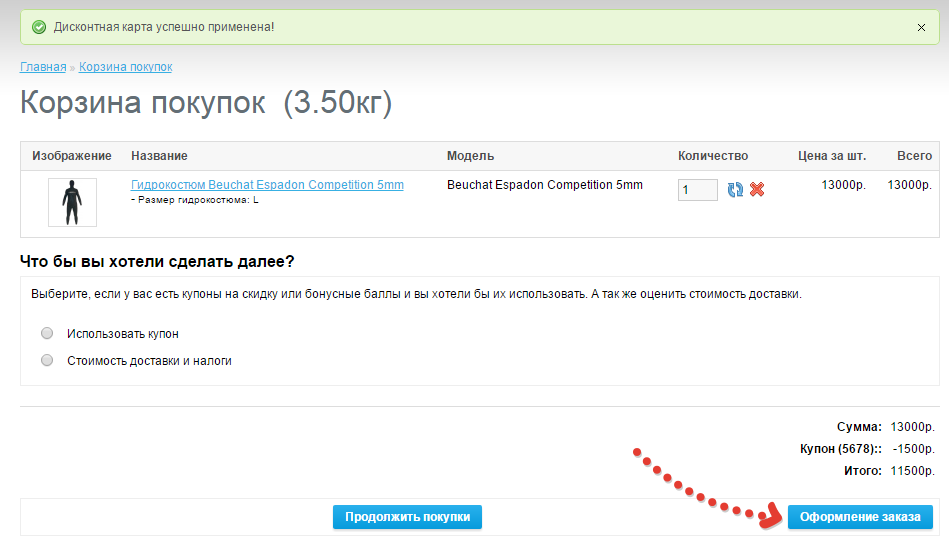Open the 'Гидрокостюм Beuchat Espadon Competition 5mm' product link
Screen dimensions: 949x552
pyautogui.click(x=267, y=185)
